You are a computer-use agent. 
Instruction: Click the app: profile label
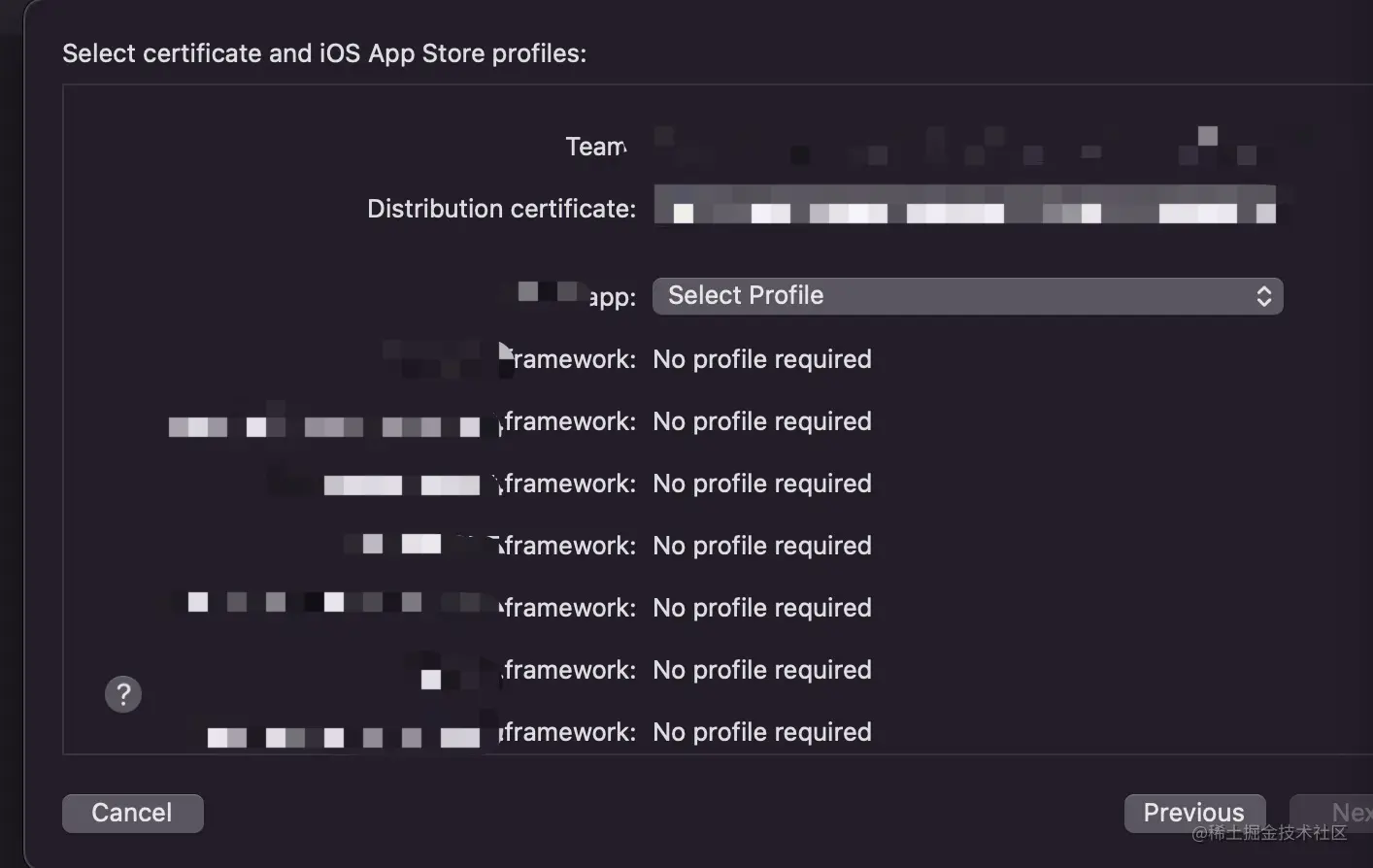612,297
